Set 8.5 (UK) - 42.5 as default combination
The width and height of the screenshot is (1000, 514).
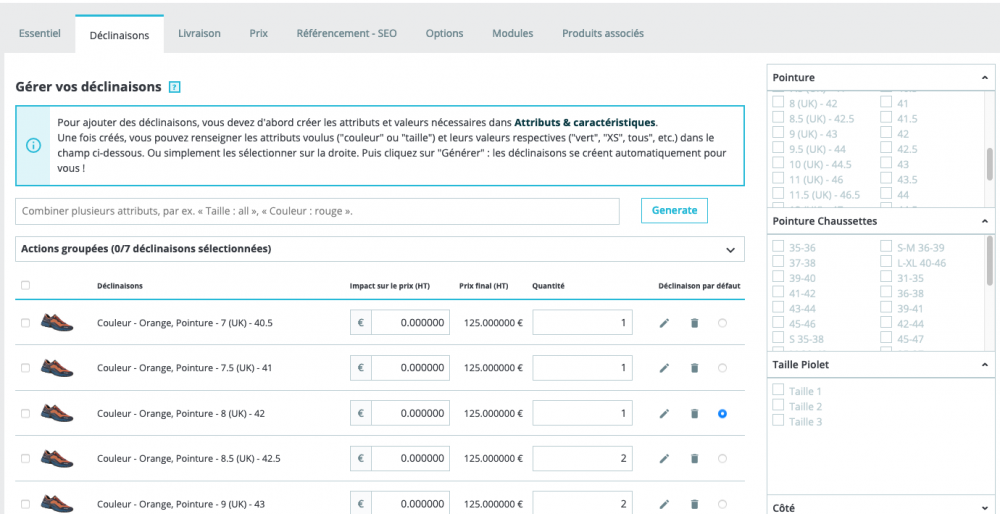coord(722,459)
